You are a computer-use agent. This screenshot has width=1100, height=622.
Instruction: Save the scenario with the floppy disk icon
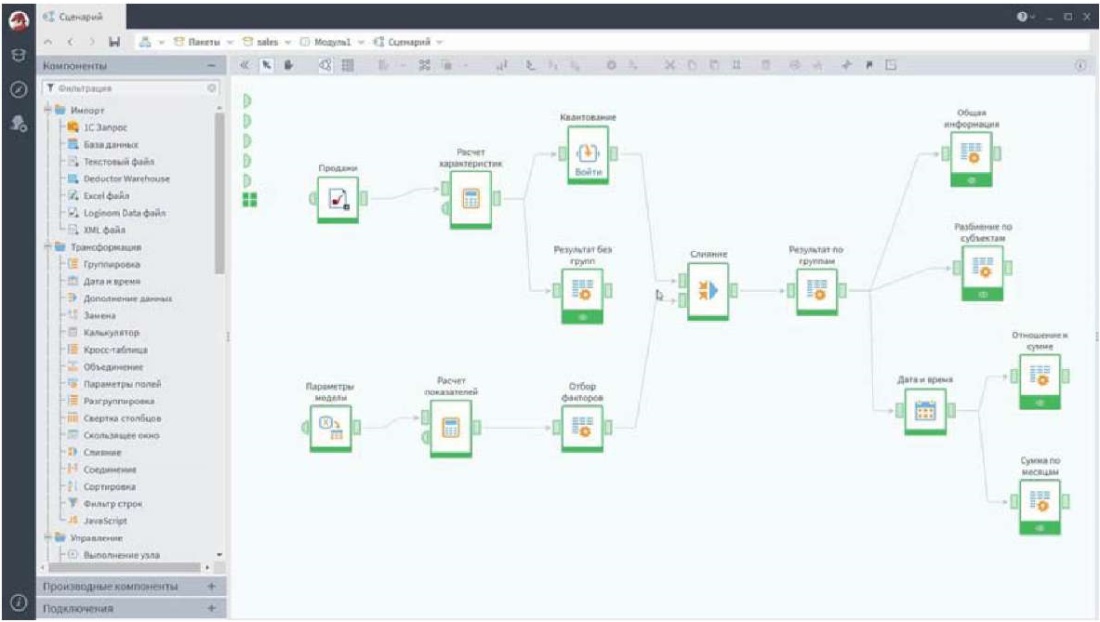(114, 42)
